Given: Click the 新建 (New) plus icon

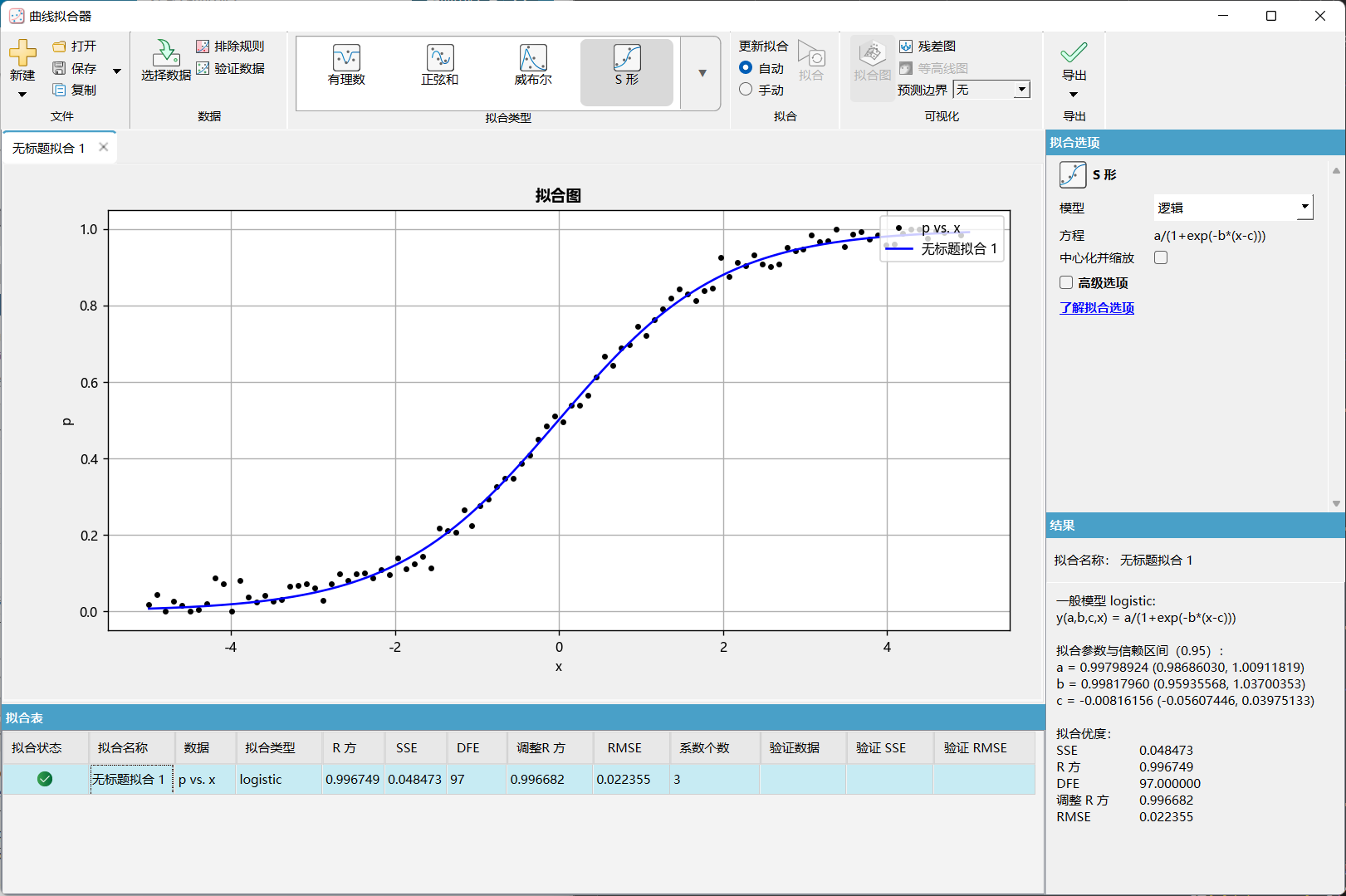Looking at the screenshot, I should (x=22, y=52).
